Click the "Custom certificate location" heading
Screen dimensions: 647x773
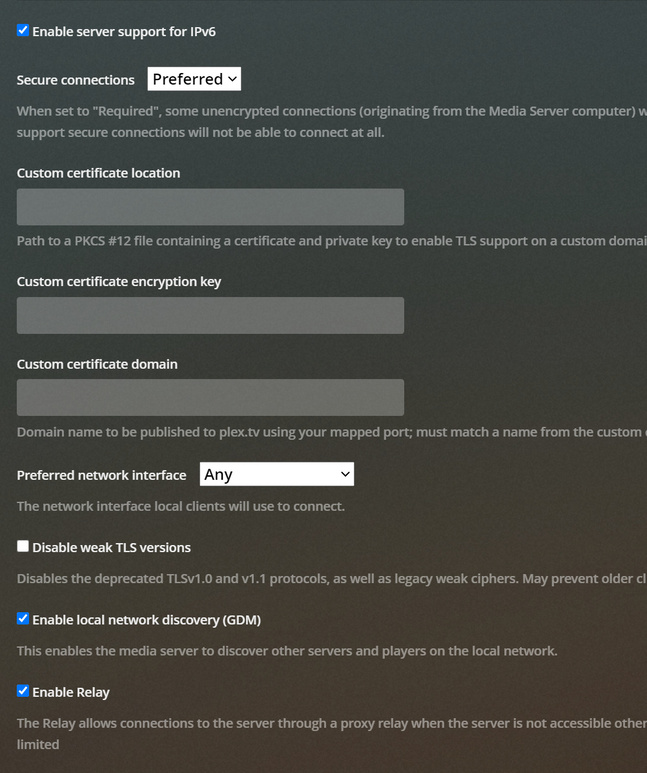point(98,173)
